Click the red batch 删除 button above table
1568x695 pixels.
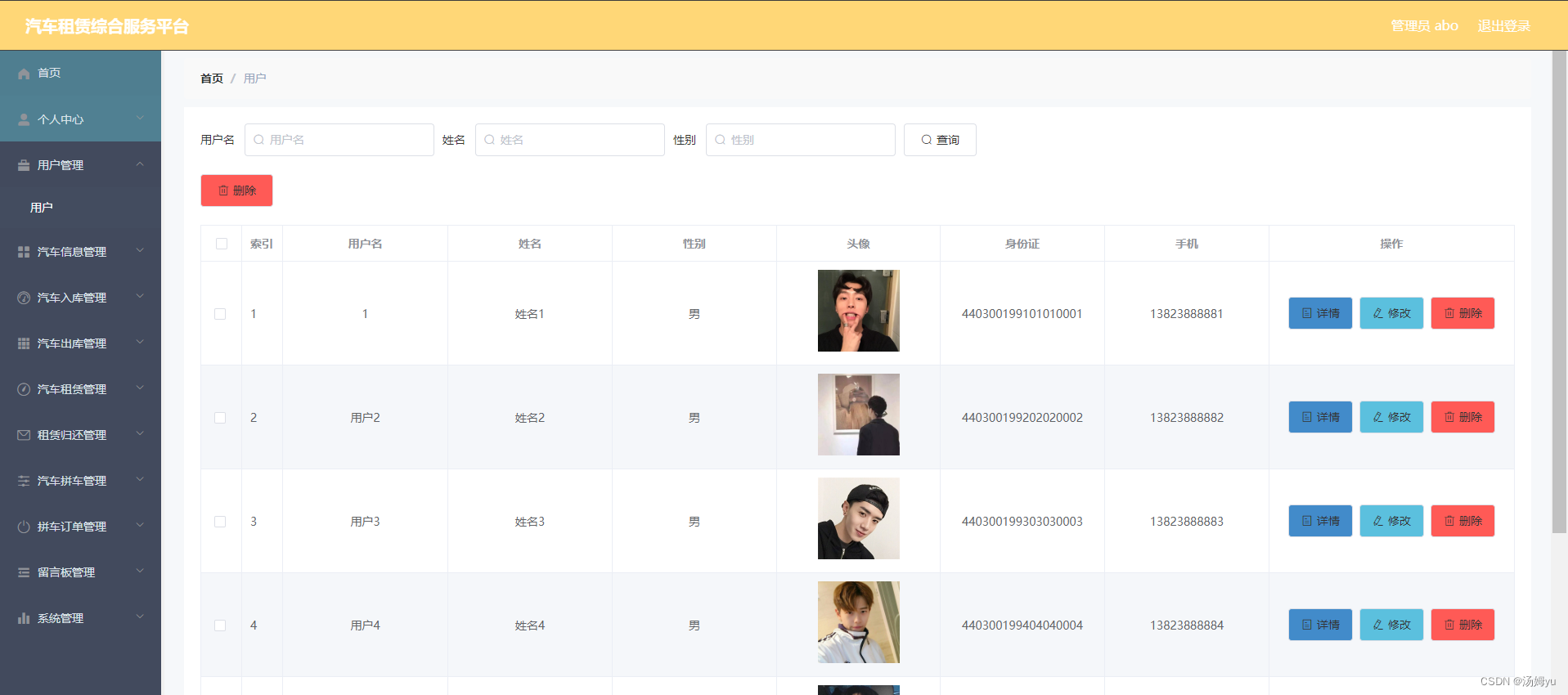coord(236,191)
